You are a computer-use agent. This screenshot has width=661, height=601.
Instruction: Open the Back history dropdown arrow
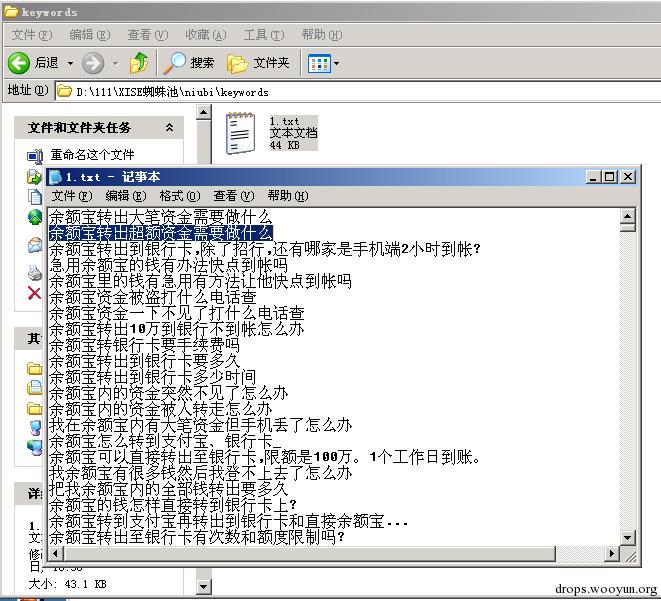coord(70,64)
